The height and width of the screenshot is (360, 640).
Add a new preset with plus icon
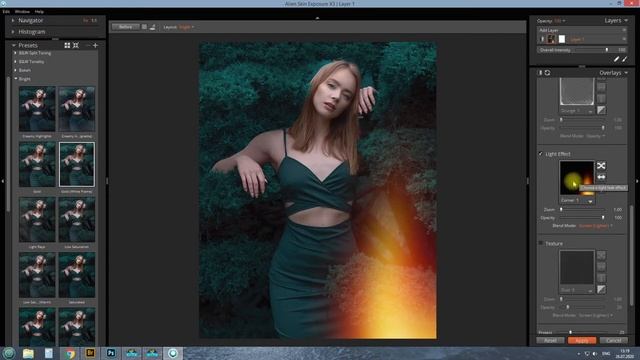pos(96,45)
